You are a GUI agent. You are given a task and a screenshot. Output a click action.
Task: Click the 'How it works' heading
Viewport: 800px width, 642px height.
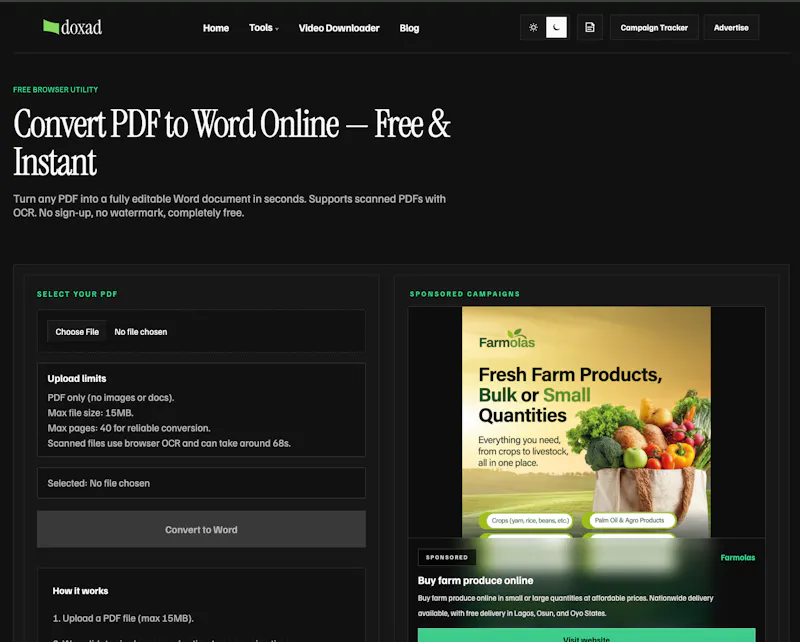[x=80, y=591]
